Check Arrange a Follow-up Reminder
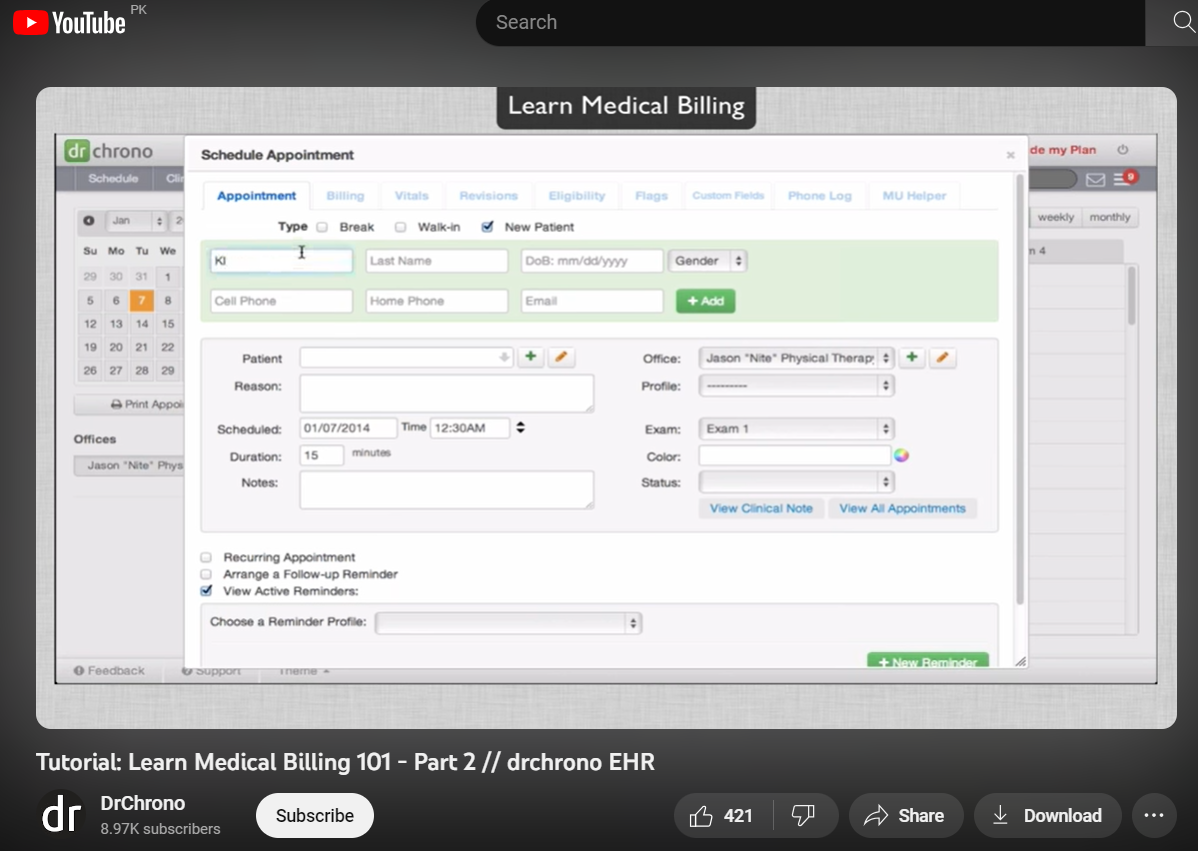Viewport: 1198px width, 851px height. point(206,574)
